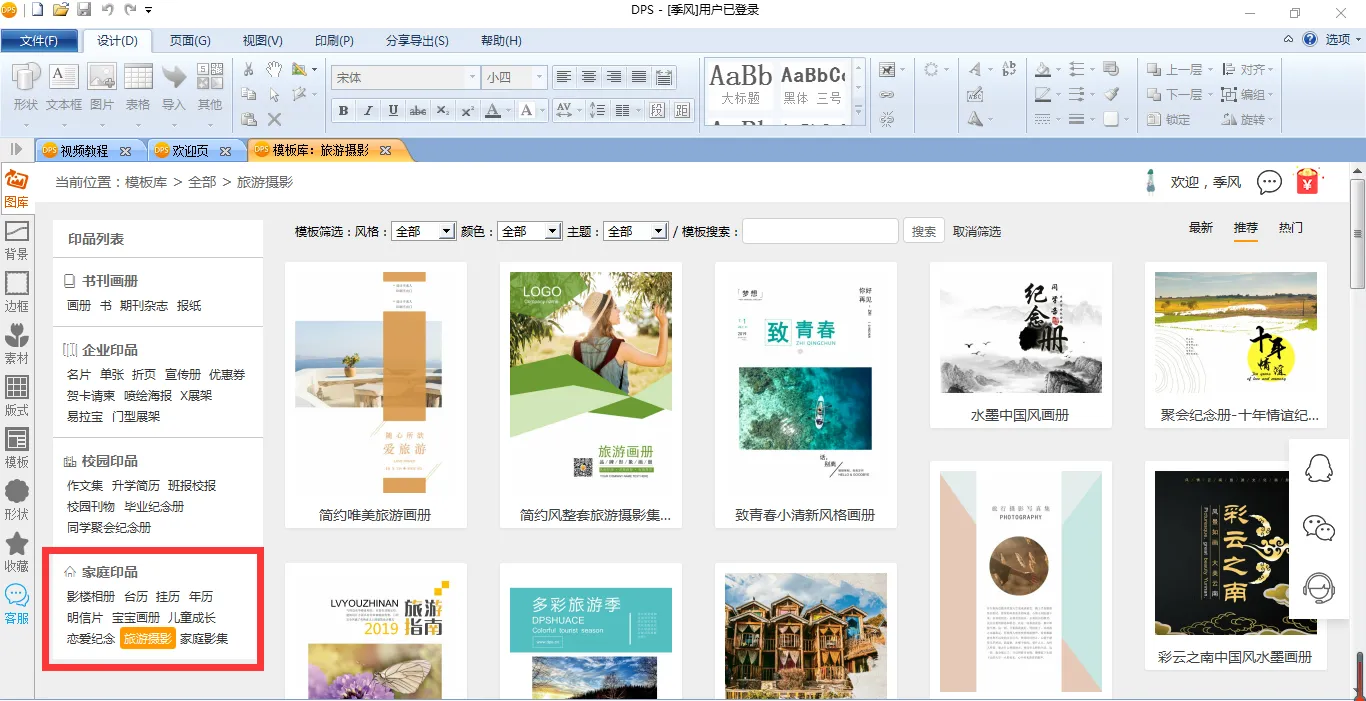
Task: Click the 搜索 search button
Action: click(x=924, y=231)
